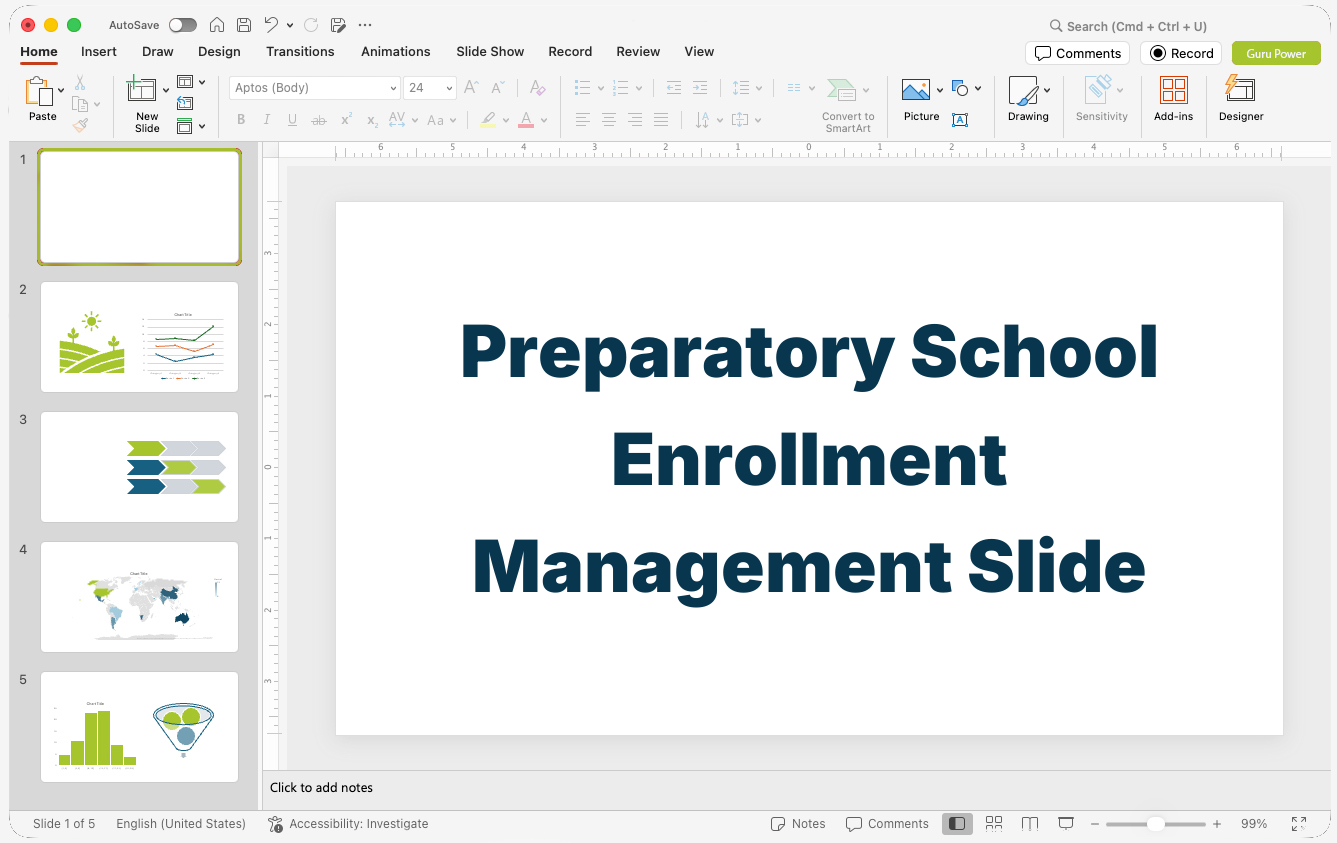The height and width of the screenshot is (843, 1337).
Task: Click the Paste clipboard icon
Action: (x=39, y=92)
